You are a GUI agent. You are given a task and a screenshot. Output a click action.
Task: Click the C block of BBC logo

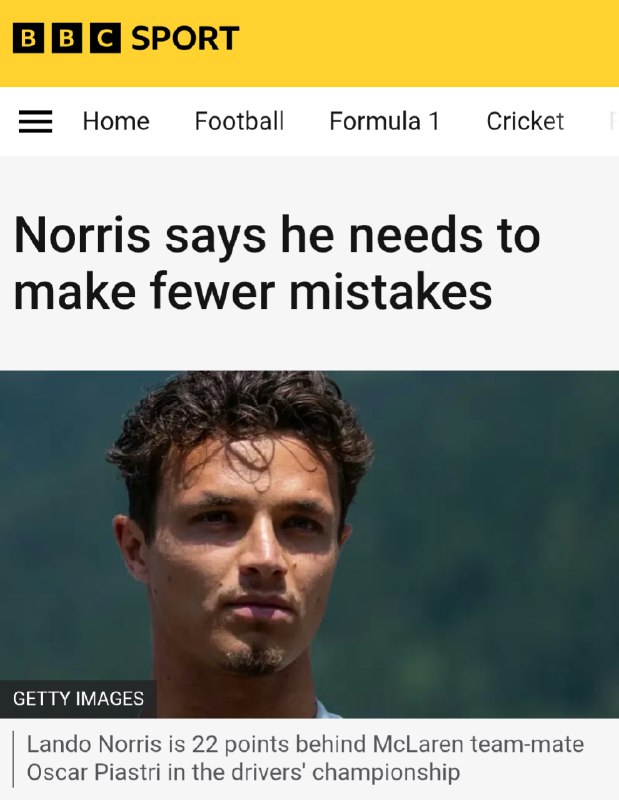click(106, 38)
